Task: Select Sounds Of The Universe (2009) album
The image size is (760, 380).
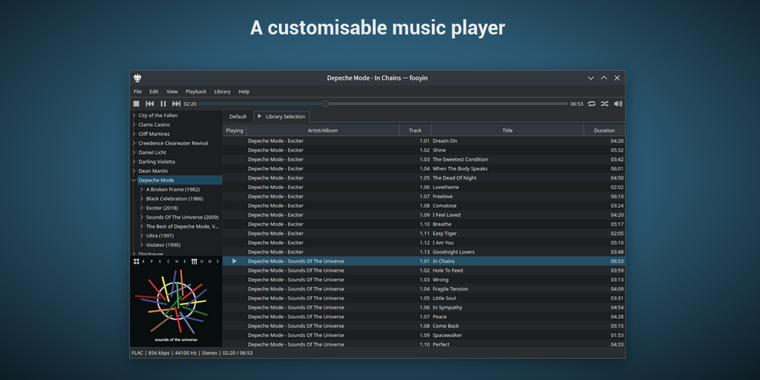Action: [x=182, y=217]
